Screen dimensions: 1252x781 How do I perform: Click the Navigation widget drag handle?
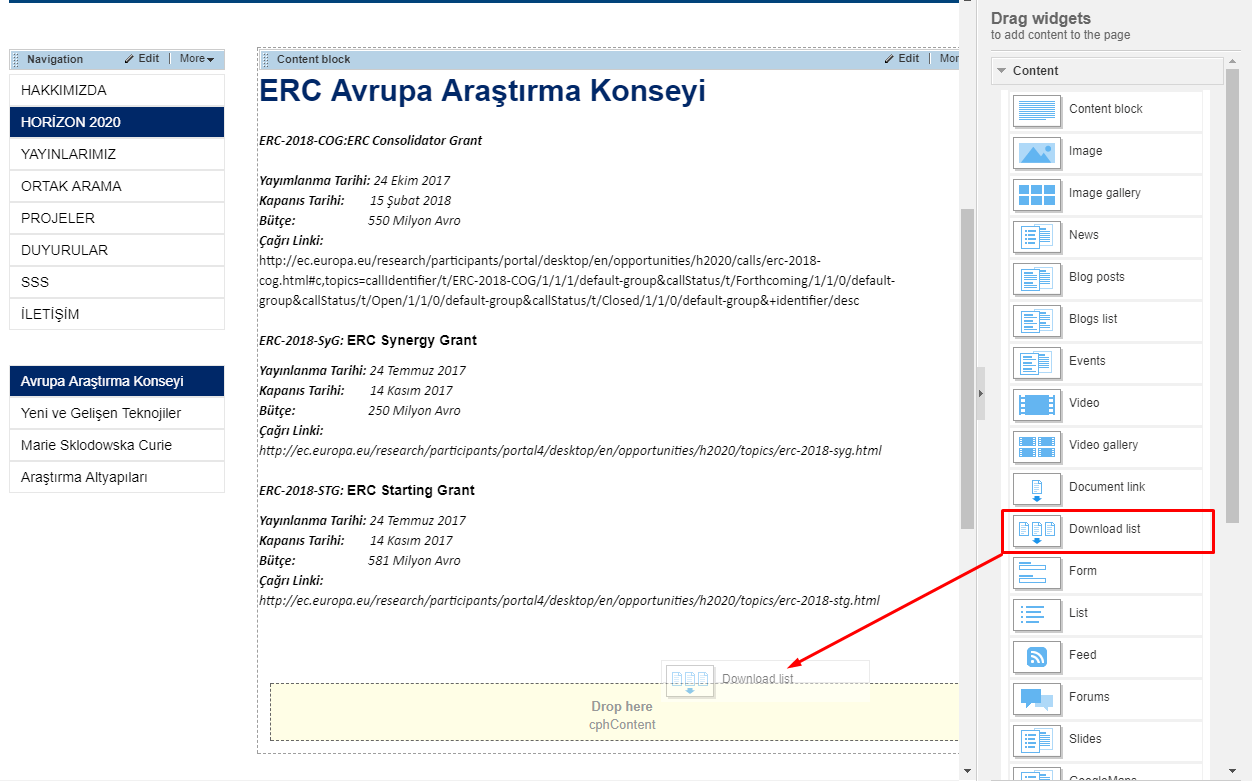[x=16, y=60]
